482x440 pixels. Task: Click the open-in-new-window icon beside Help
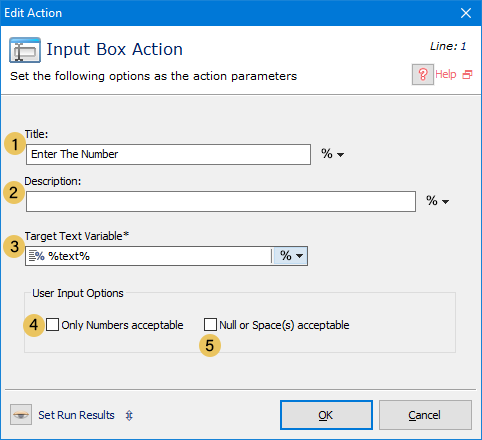click(x=467, y=75)
